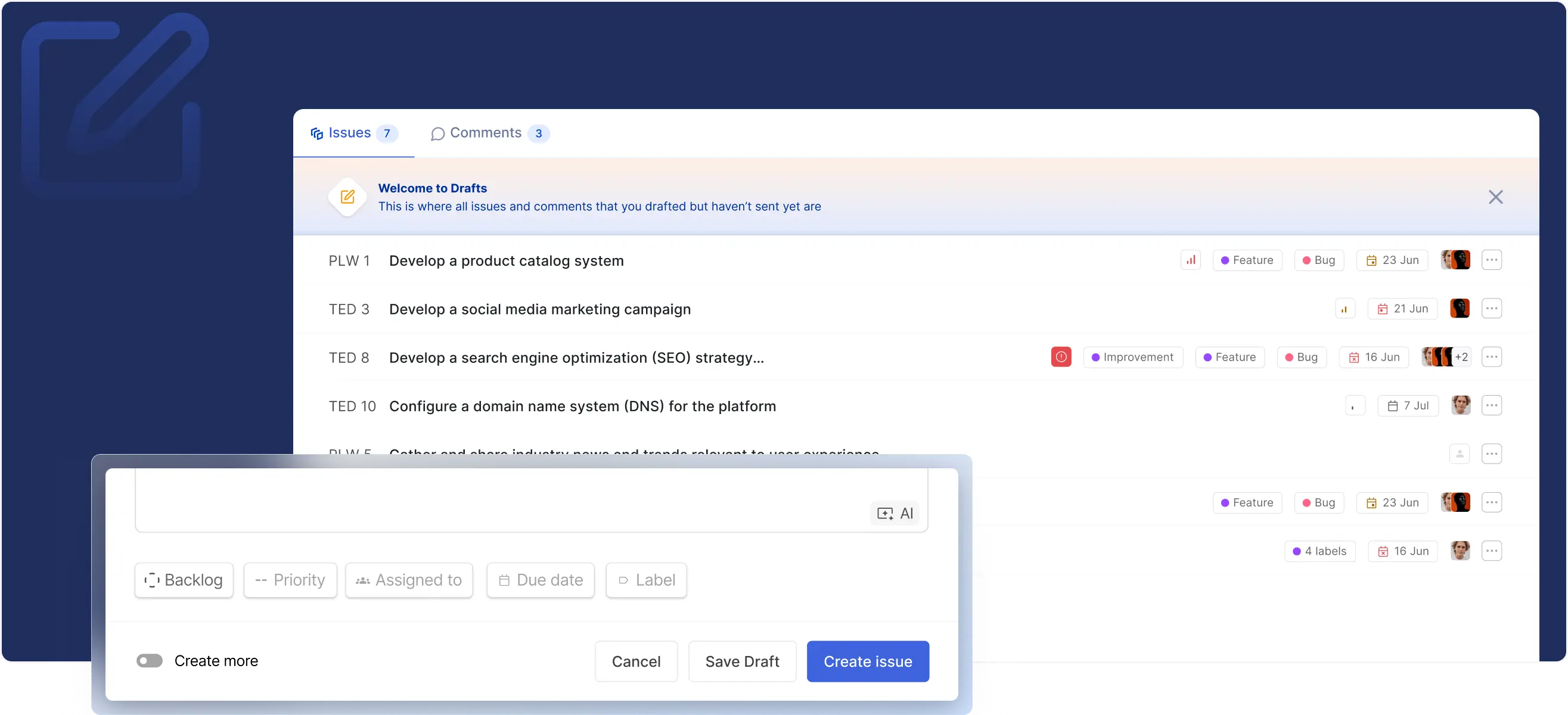1568x715 pixels.
Task: Click the urgent priority icon on TED 8
Action: coord(1061,357)
